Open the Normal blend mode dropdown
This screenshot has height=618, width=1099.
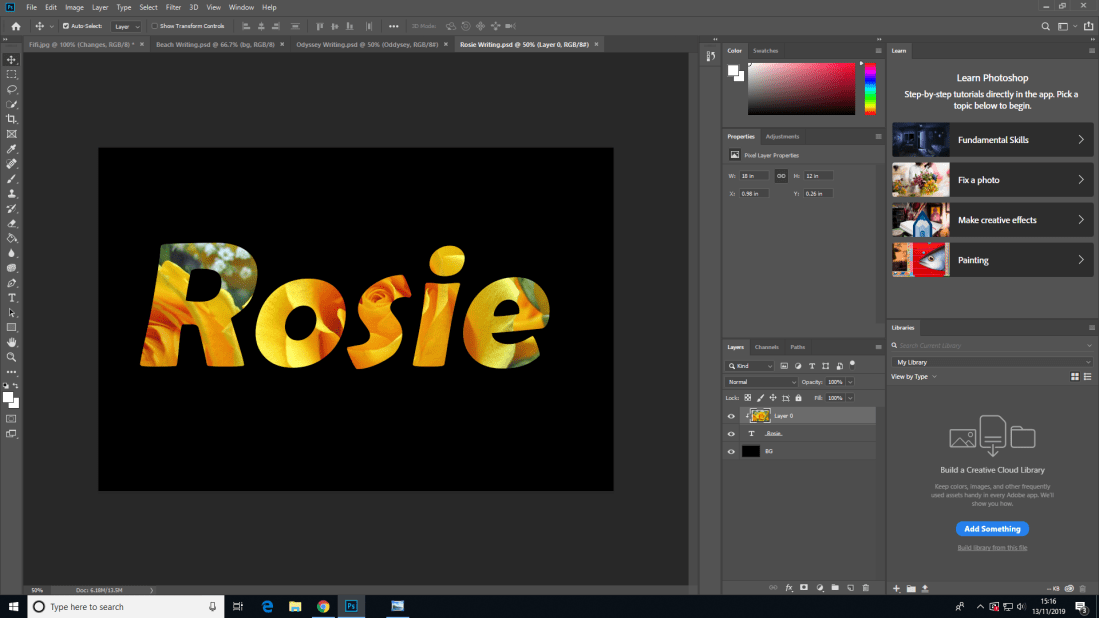(762, 382)
